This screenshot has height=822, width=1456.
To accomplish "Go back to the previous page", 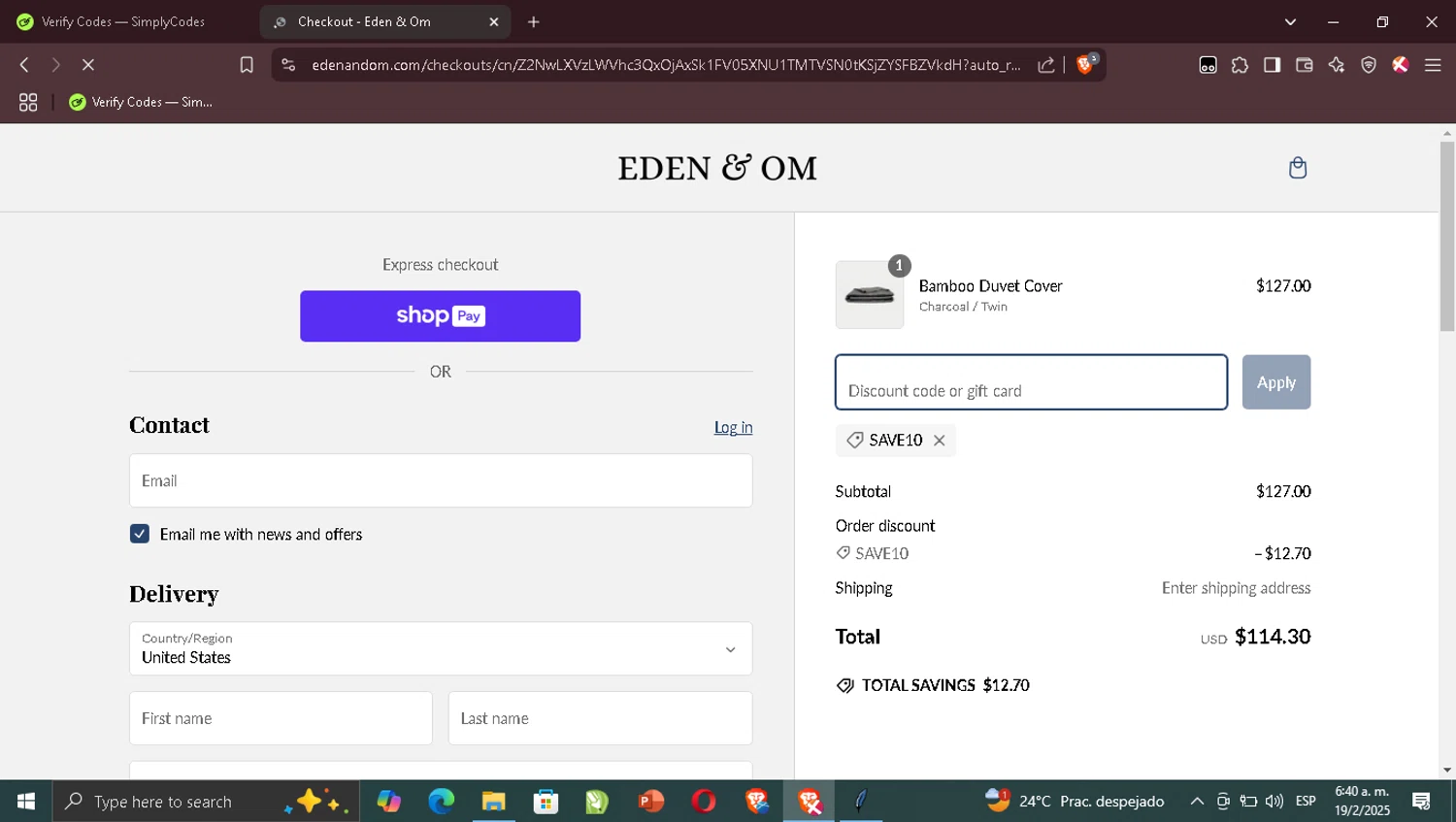I will (x=24, y=65).
